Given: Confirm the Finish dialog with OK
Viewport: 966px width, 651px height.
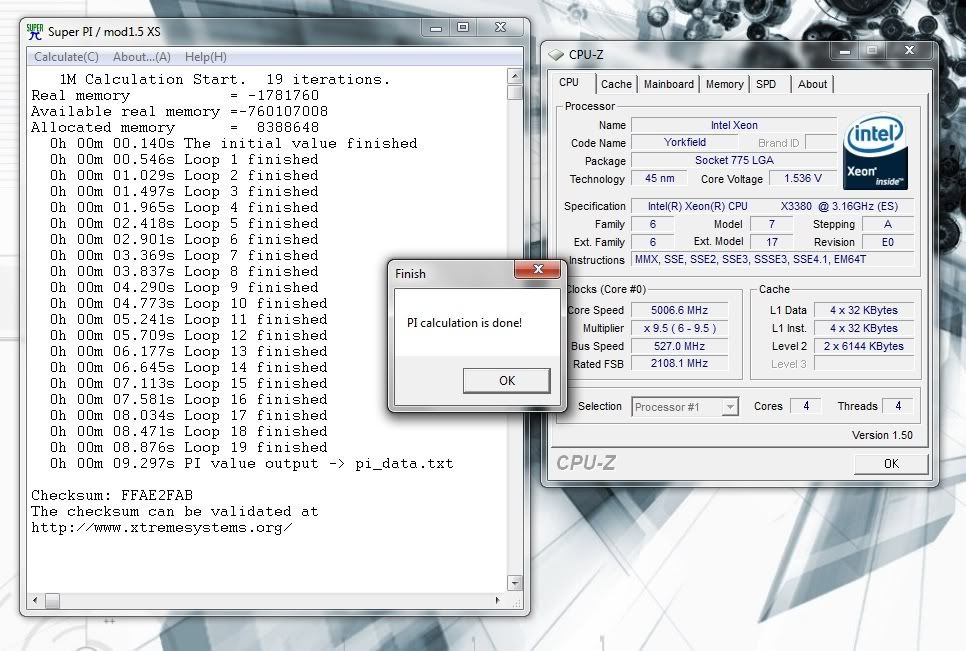Looking at the screenshot, I should click(x=506, y=381).
